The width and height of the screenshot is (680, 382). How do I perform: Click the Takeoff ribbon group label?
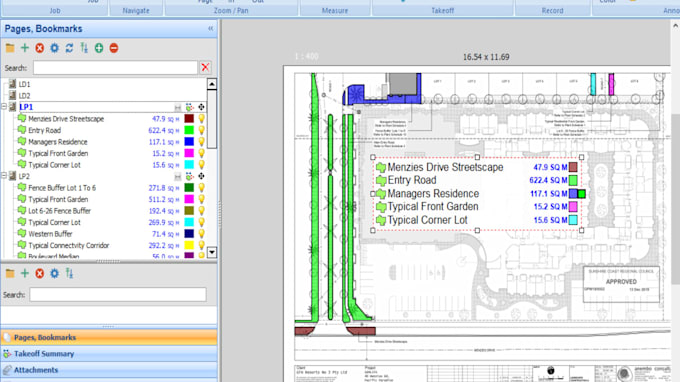click(x=442, y=10)
